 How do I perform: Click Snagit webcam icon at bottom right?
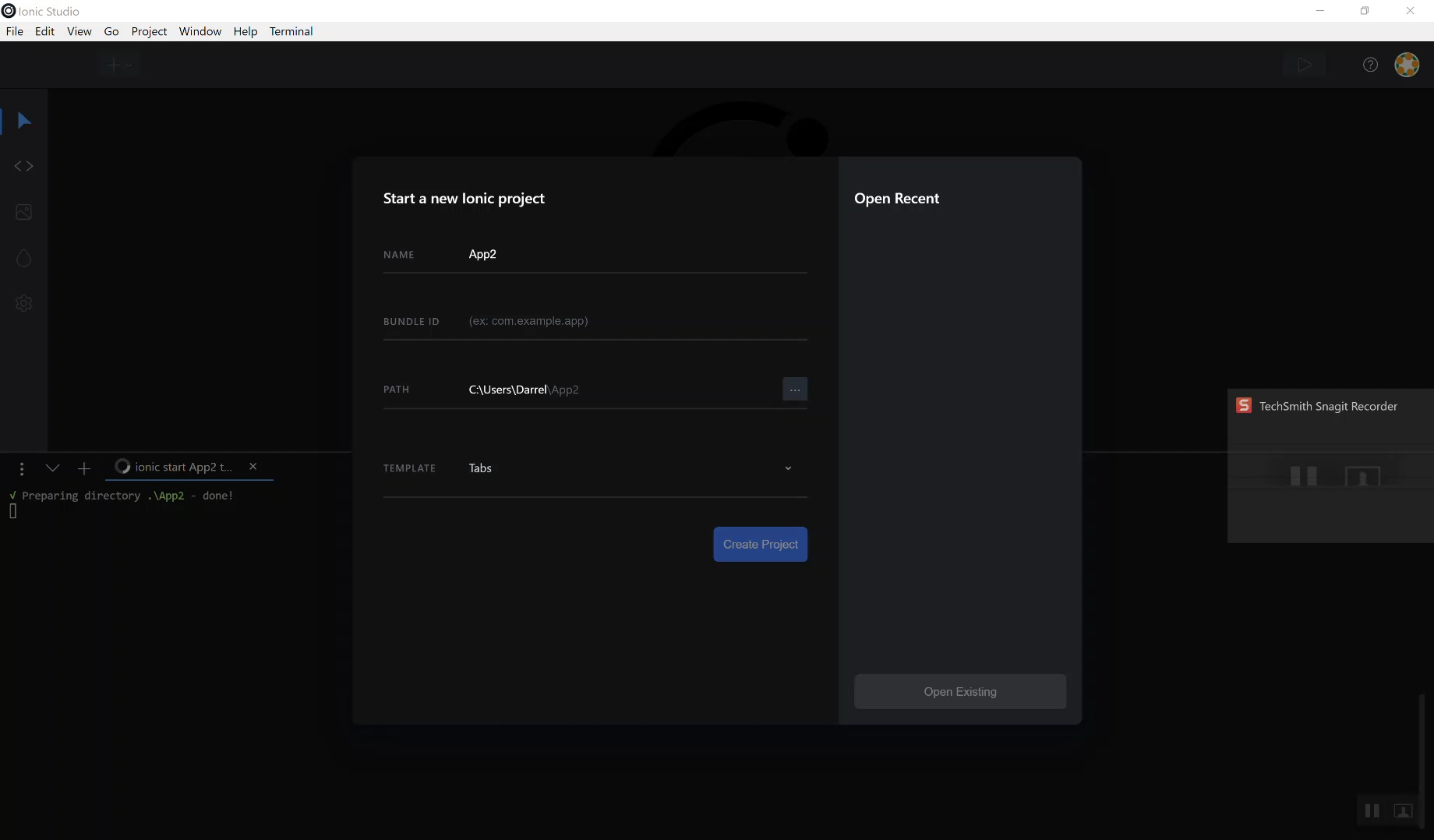pos(1403,811)
